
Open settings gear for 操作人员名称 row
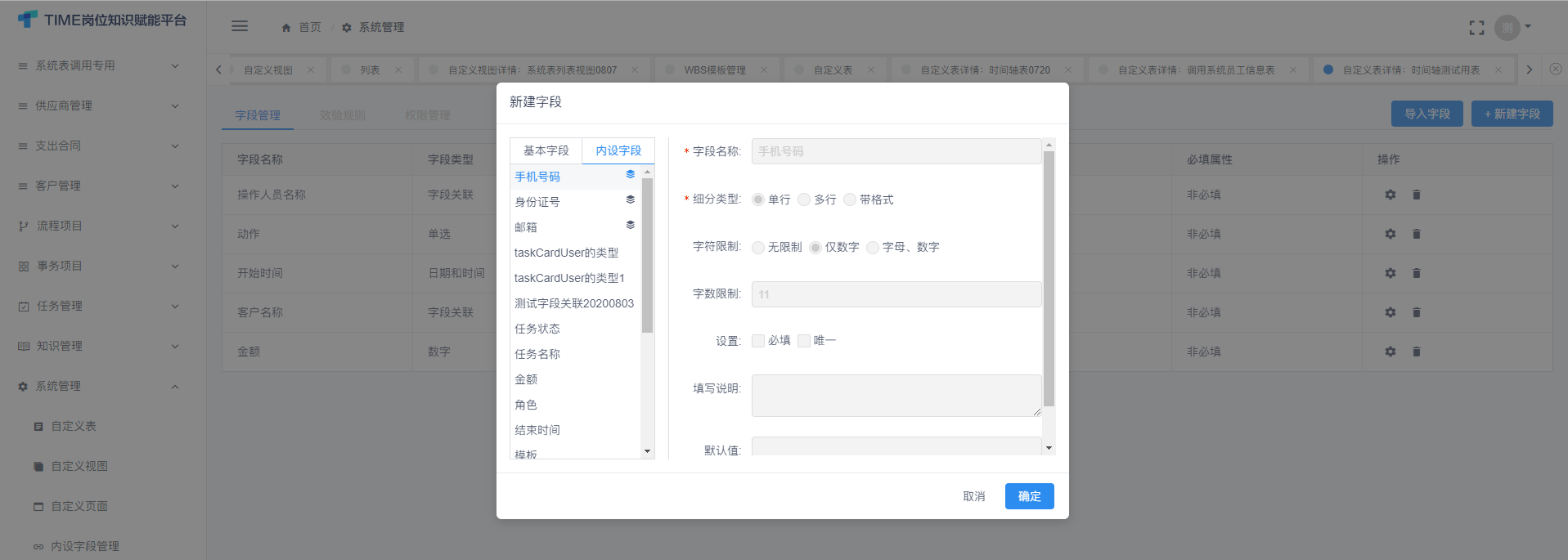pyautogui.click(x=1391, y=195)
